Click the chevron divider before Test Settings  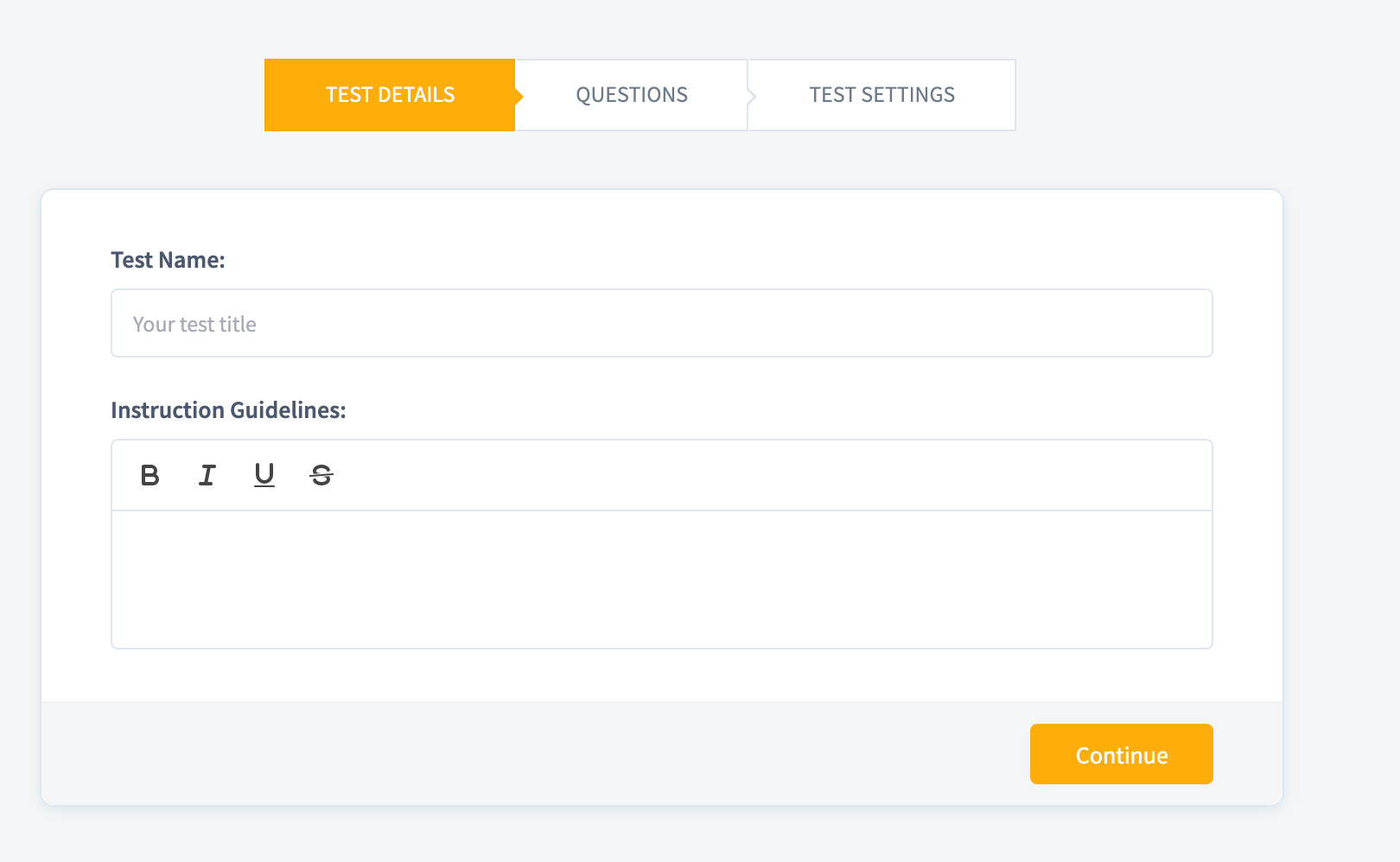click(x=751, y=96)
